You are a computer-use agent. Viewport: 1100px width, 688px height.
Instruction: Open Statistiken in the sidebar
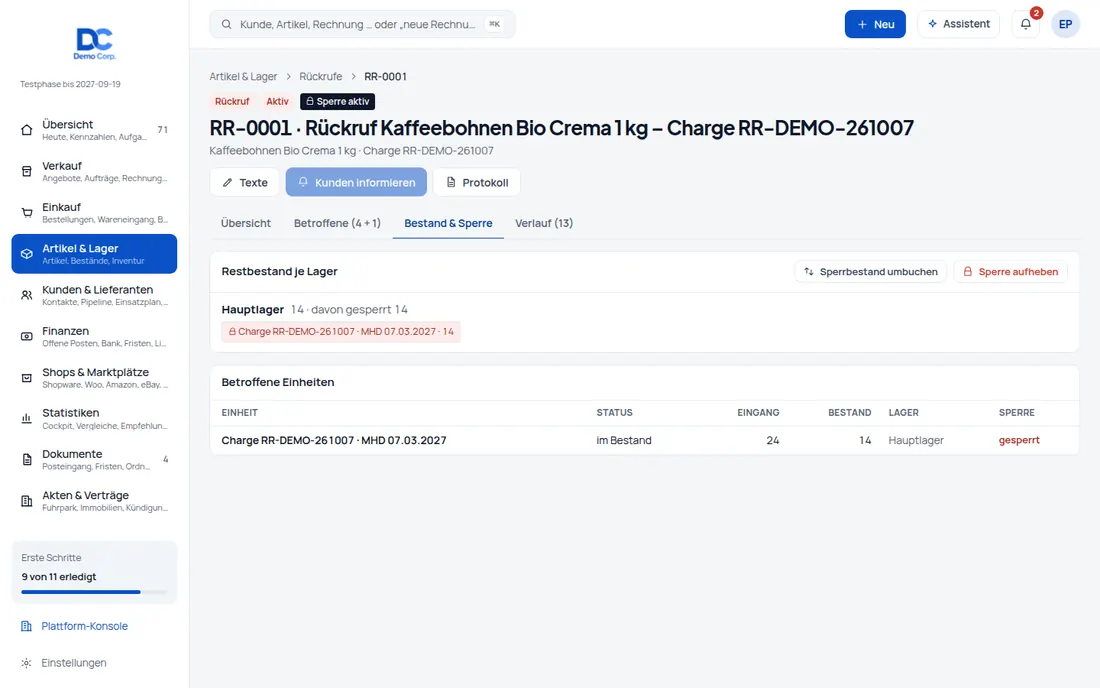(94, 419)
